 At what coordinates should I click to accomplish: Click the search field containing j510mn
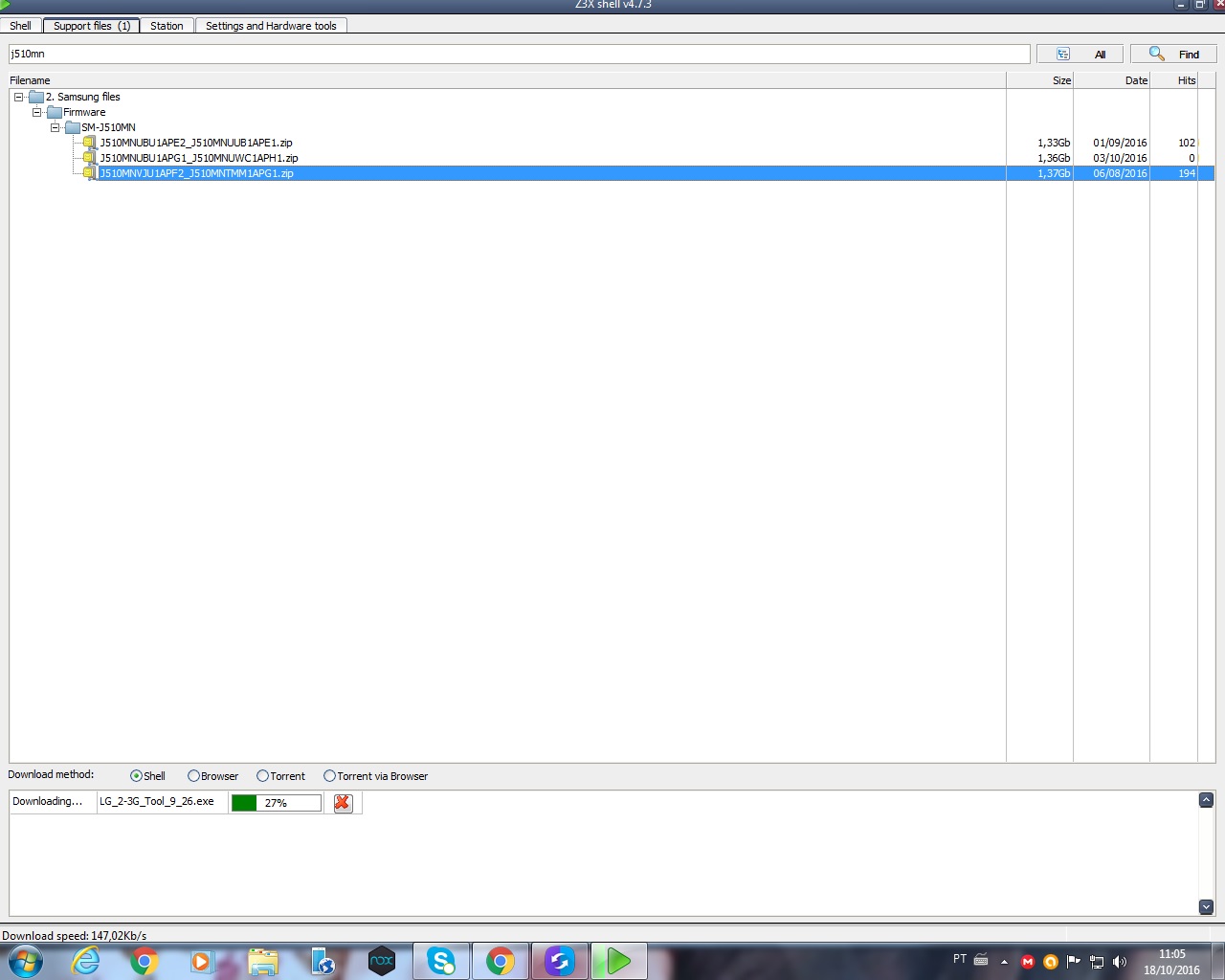[520, 55]
